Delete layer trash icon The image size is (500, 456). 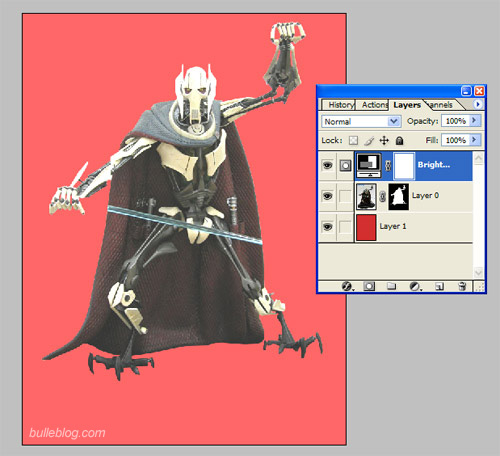tap(462, 286)
